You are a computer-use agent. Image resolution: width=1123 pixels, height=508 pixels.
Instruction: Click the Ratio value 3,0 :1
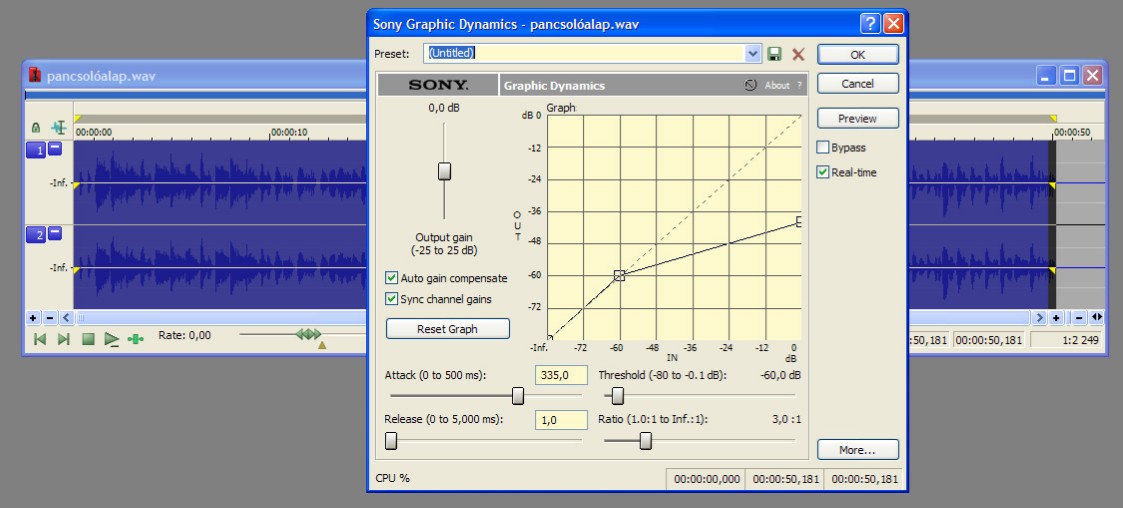point(786,420)
